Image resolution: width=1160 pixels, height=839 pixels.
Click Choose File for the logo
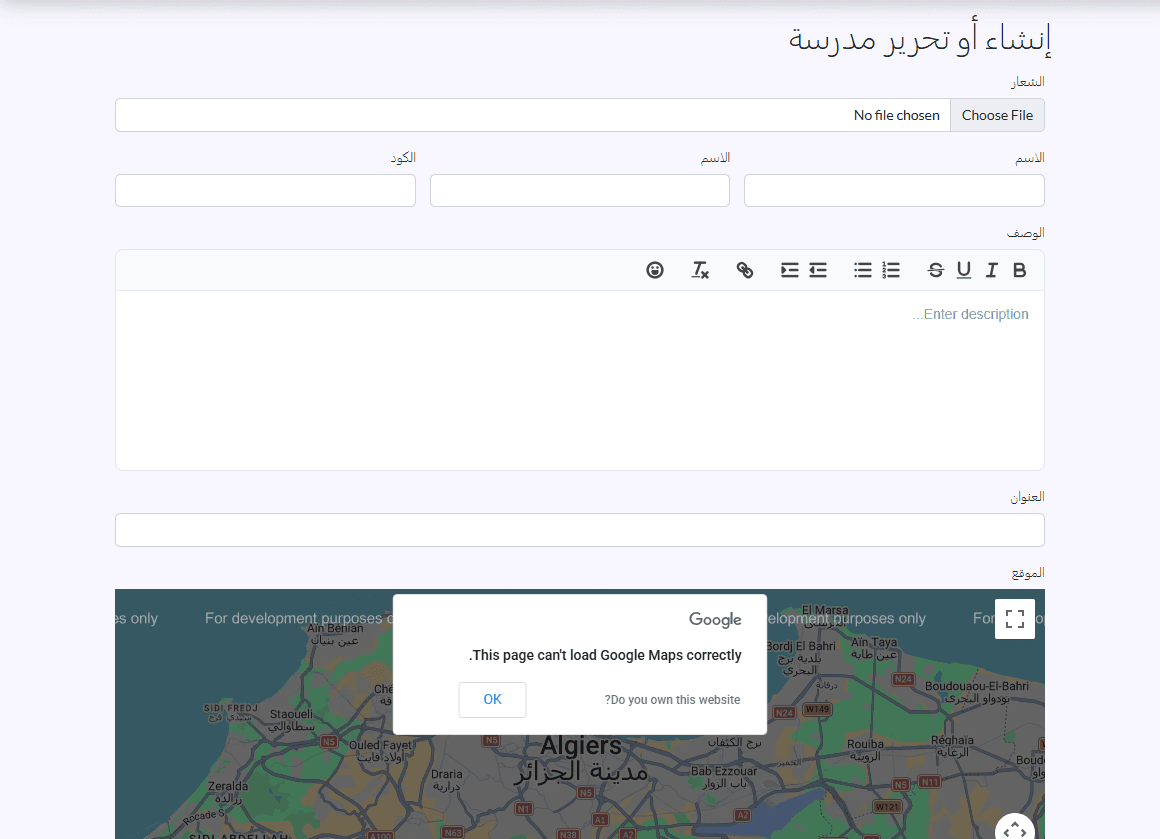pos(997,115)
